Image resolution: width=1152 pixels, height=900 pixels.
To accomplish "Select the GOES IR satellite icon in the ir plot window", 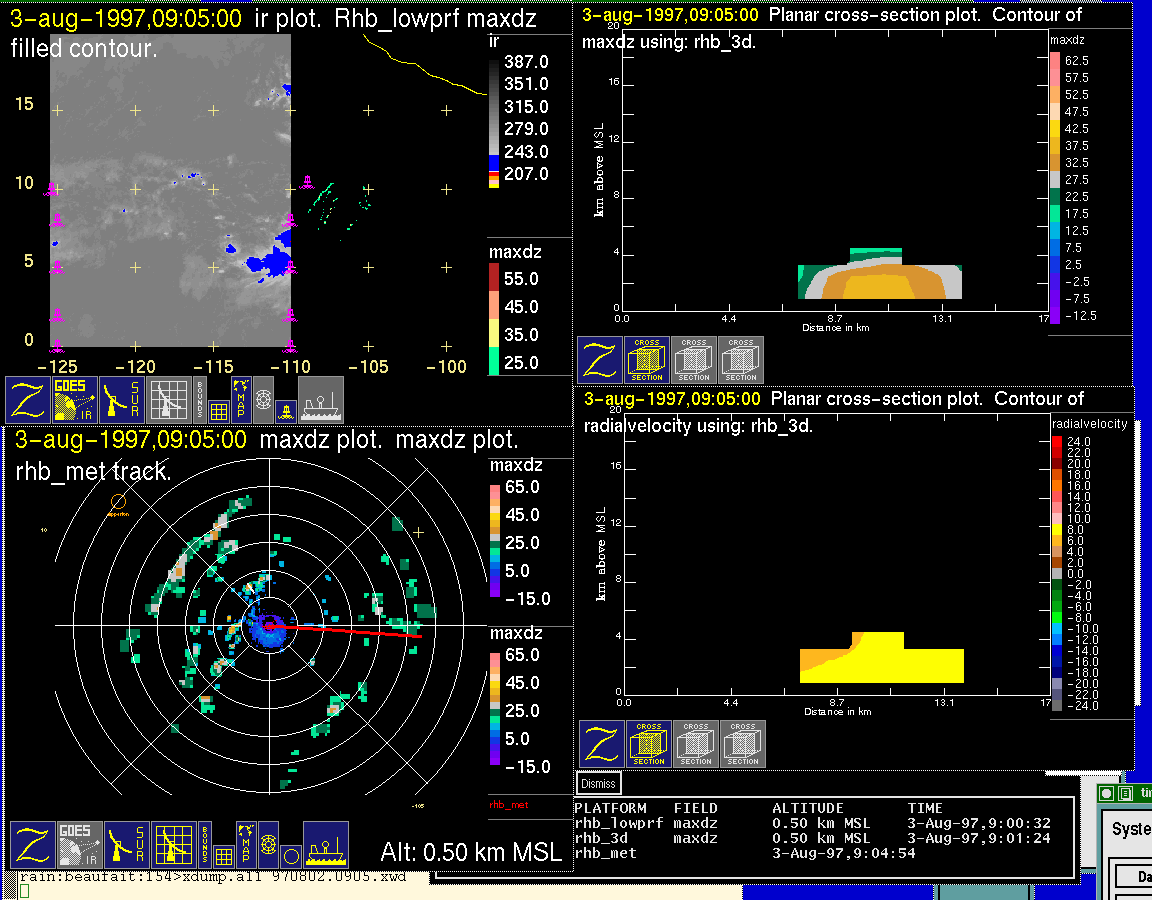I will (x=76, y=400).
